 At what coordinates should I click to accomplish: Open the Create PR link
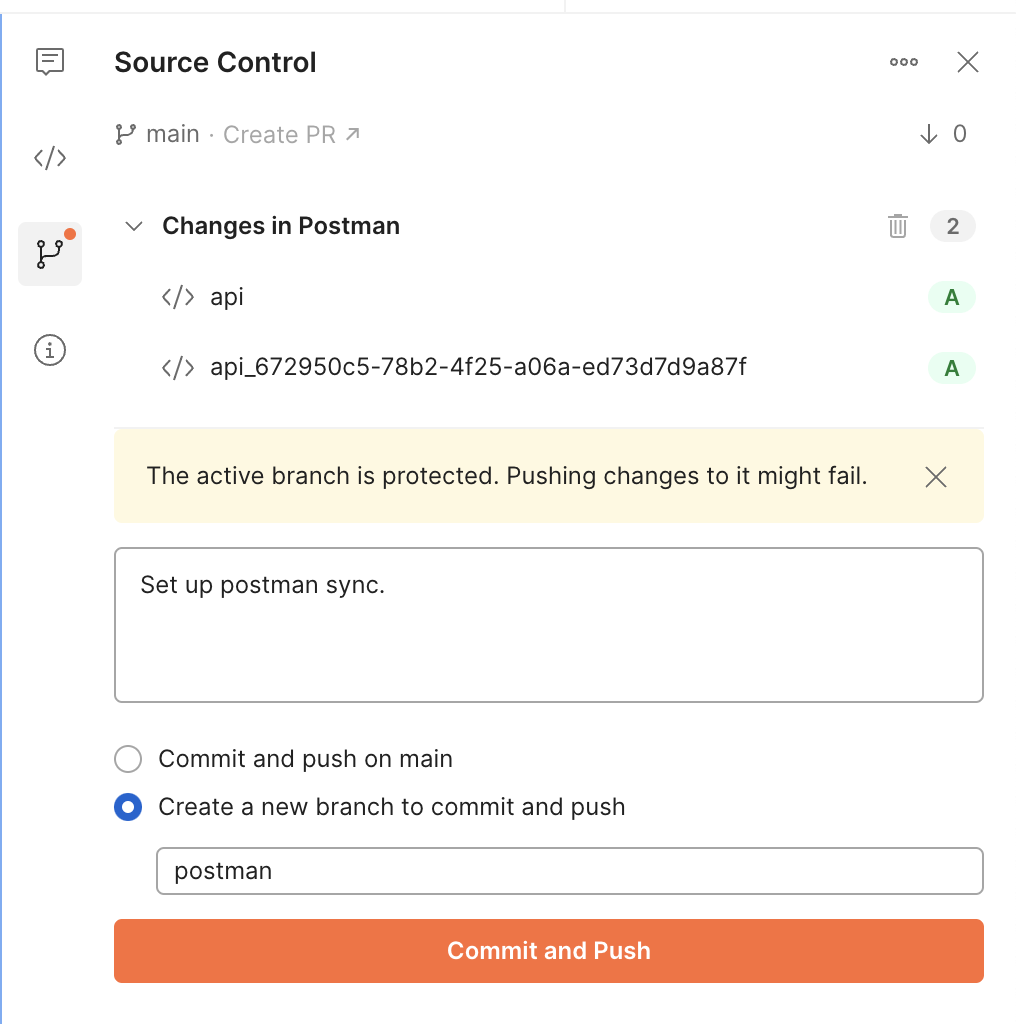pos(281,133)
